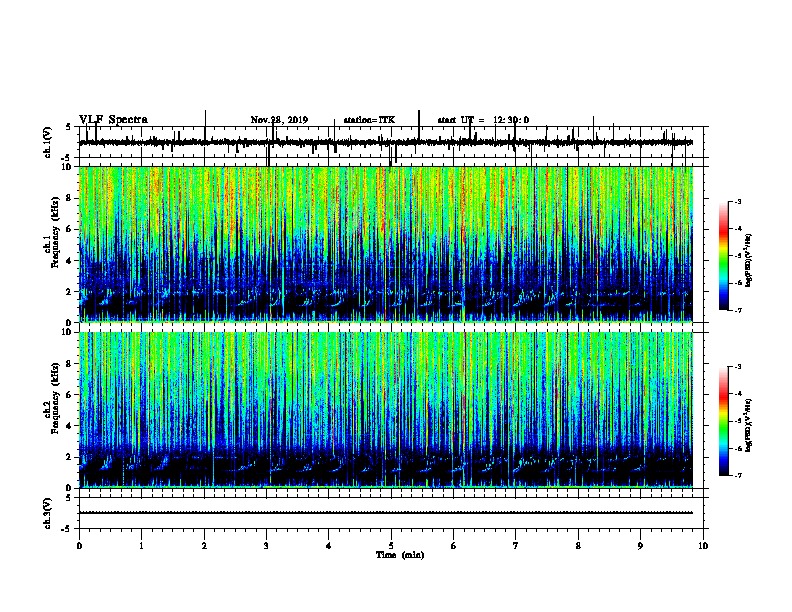Click time axis tick label '9'
Screen dimensions: 792x612
pos(640,546)
